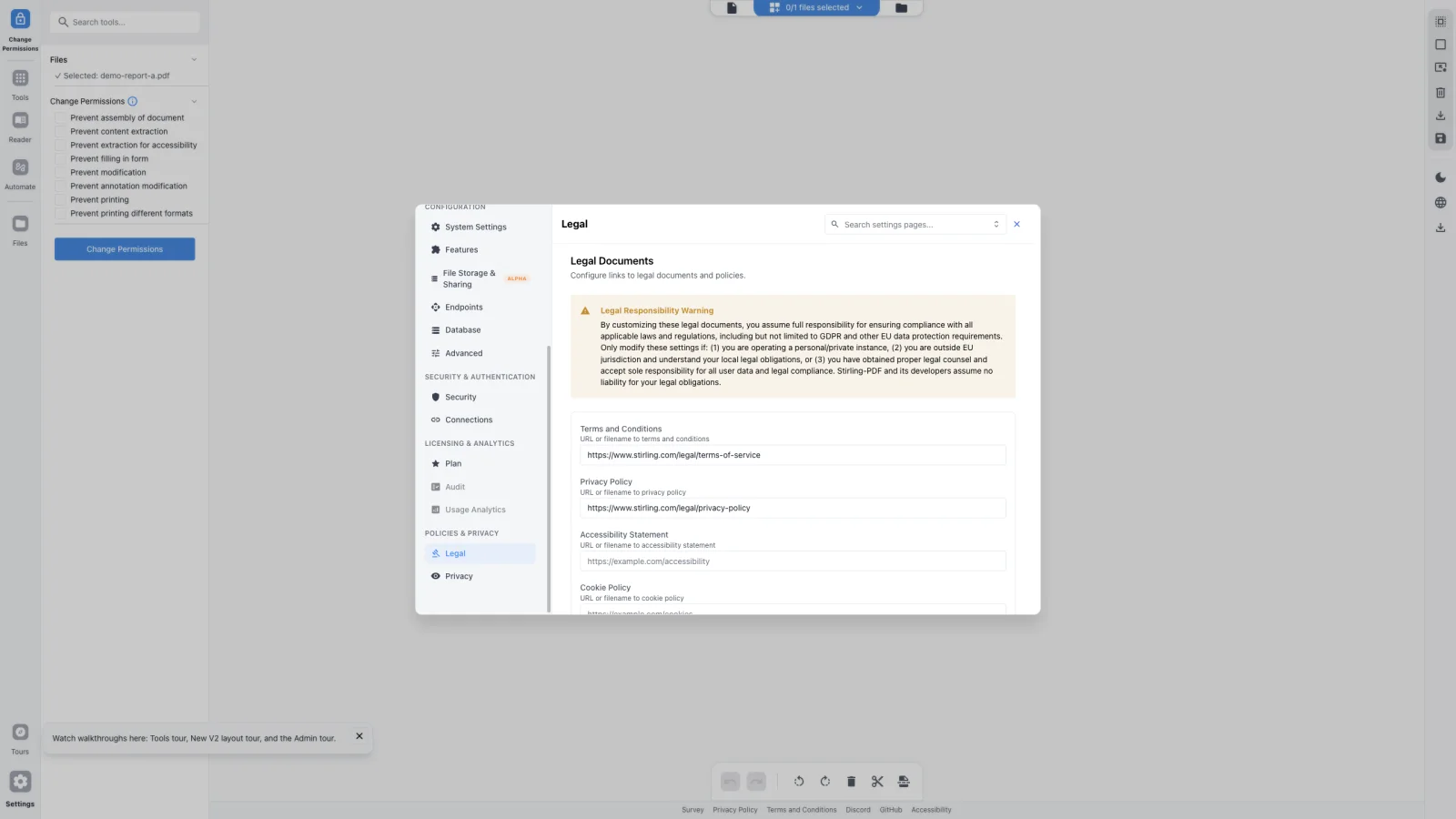Viewport: 1456px width, 819px height.
Task: Click the trash icon in right rail
Action: coord(1441,92)
